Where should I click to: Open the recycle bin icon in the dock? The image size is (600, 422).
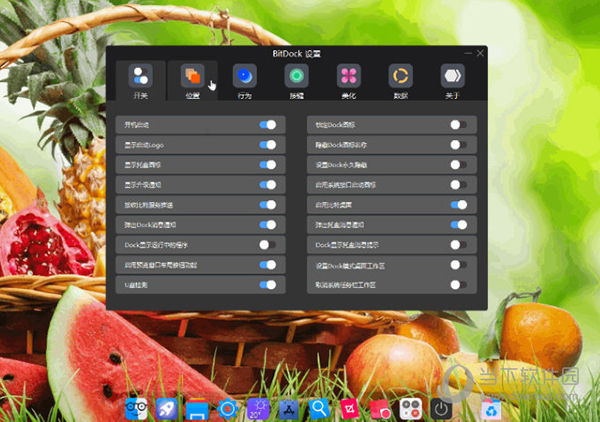point(491,409)
